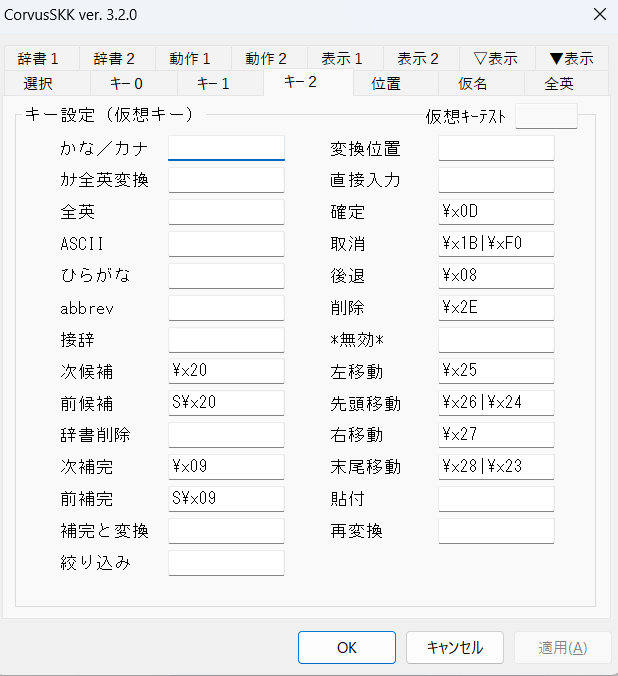Open the ▼表示 tab

click(x=572, y=58)
